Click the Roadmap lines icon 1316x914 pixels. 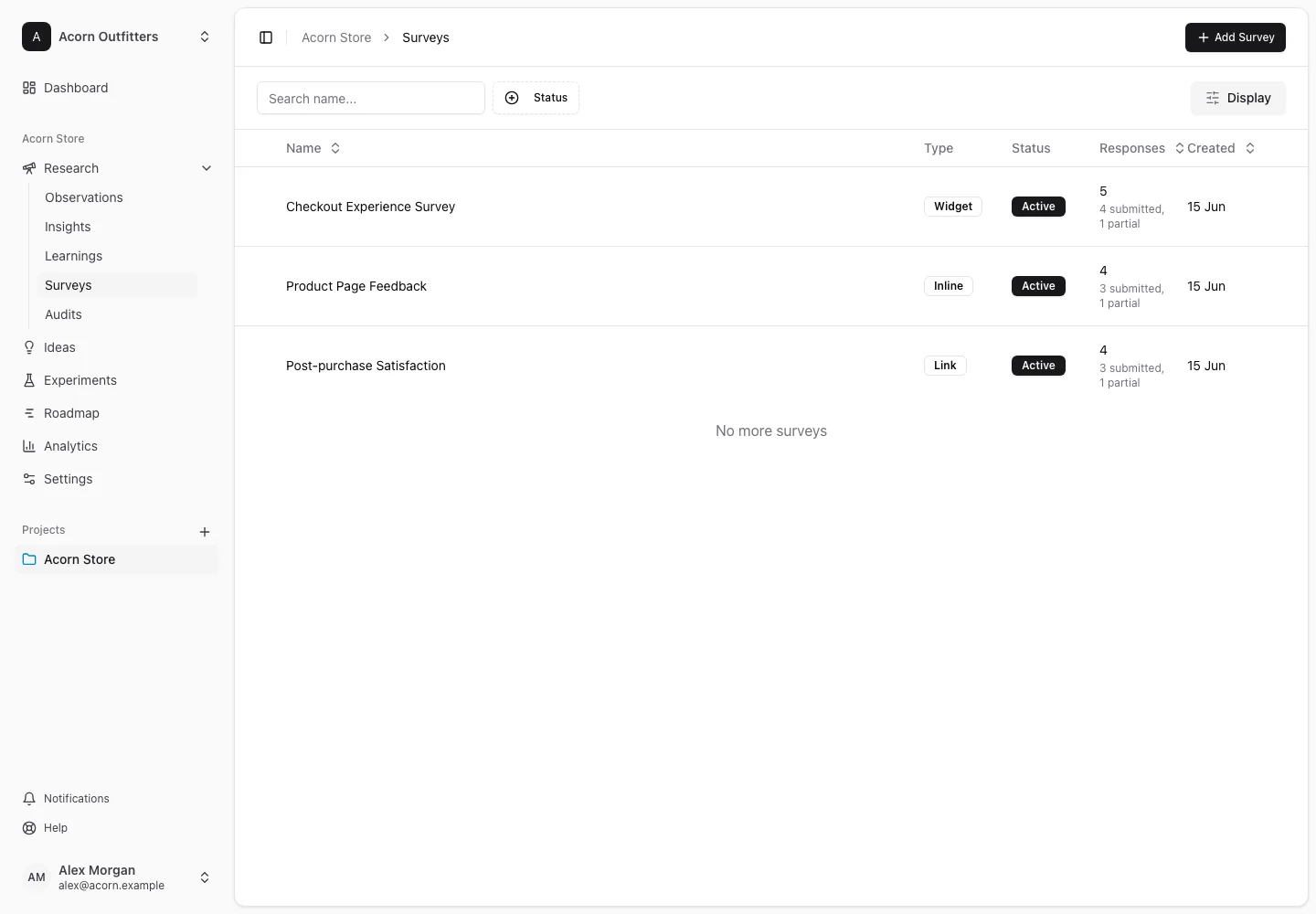point(29,413)
